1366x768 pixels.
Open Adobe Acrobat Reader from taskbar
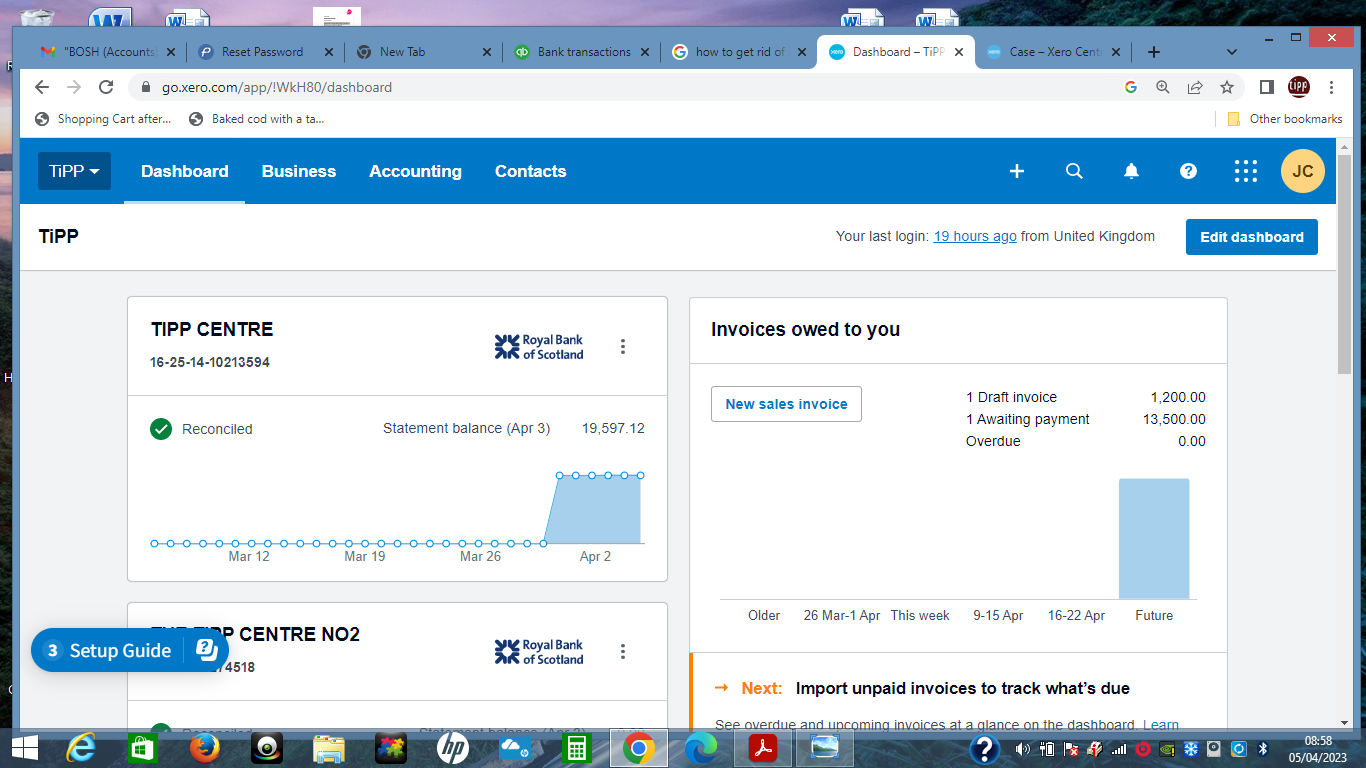click(x=763, y=748)
